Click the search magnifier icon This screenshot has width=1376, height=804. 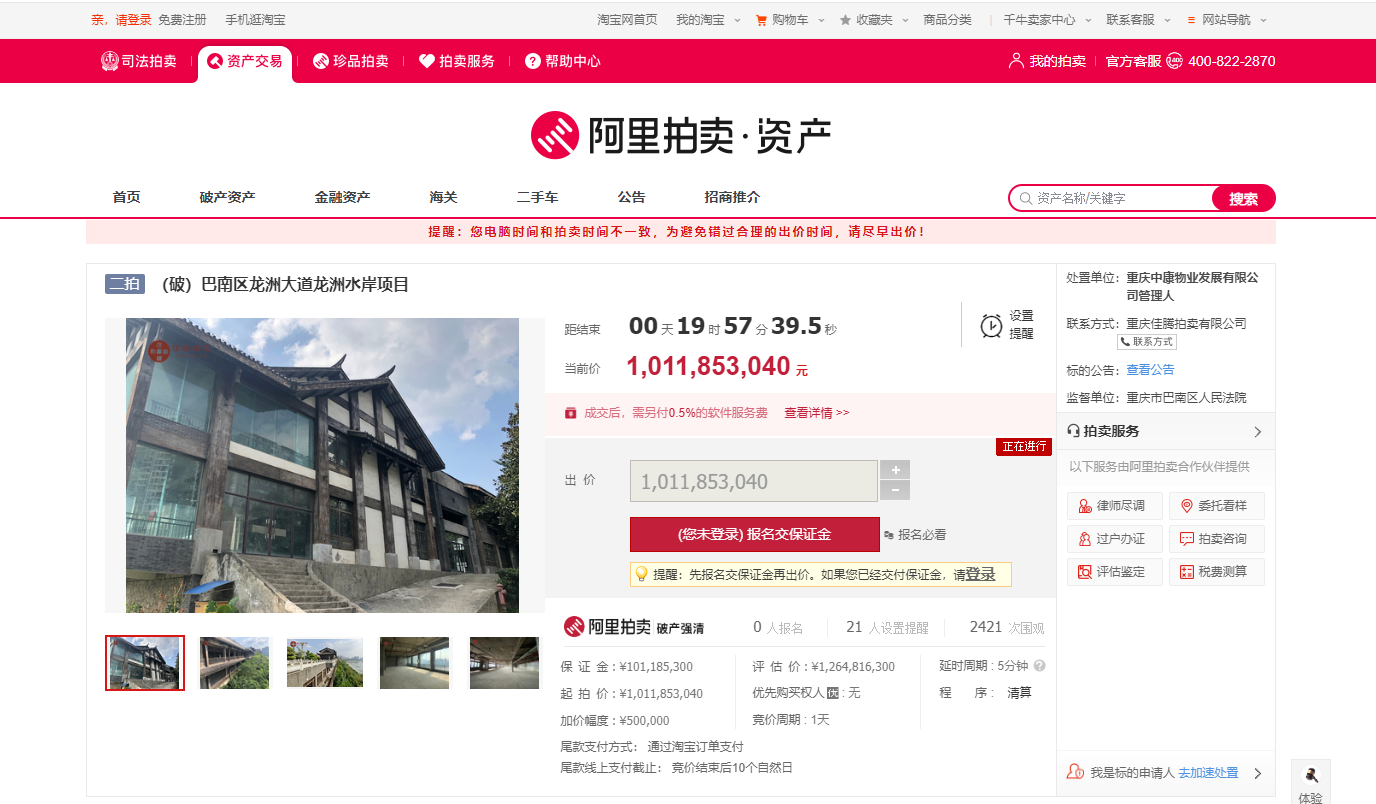1025,199
